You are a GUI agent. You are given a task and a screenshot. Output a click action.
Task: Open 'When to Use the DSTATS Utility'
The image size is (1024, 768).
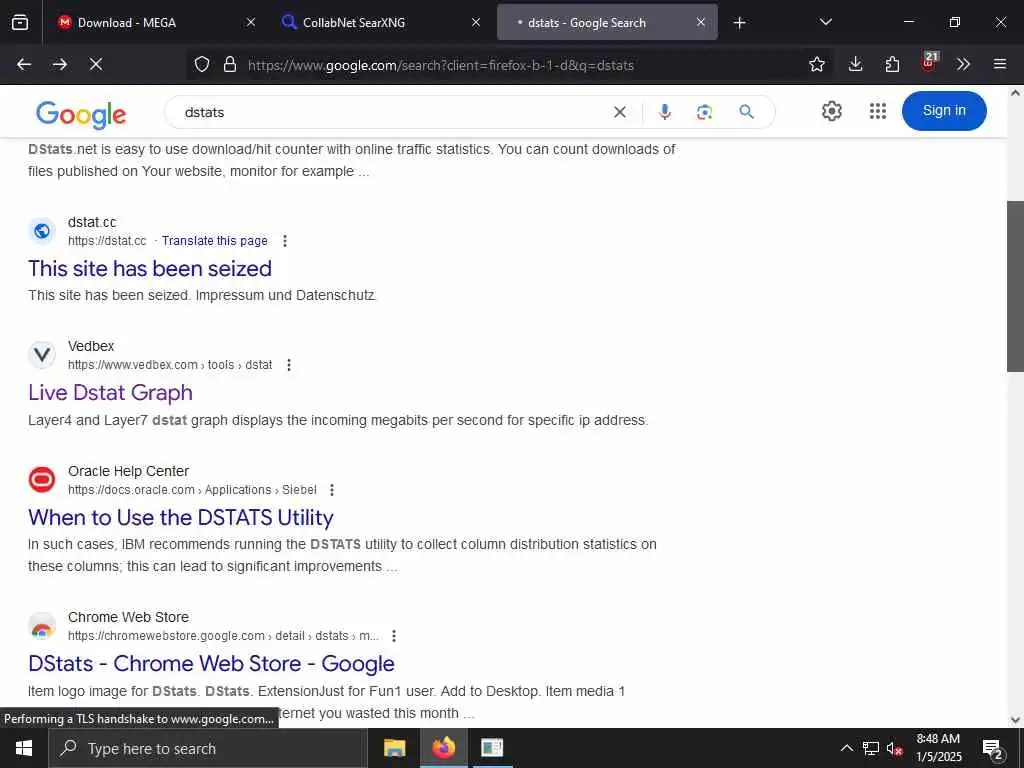click(181, 517)
